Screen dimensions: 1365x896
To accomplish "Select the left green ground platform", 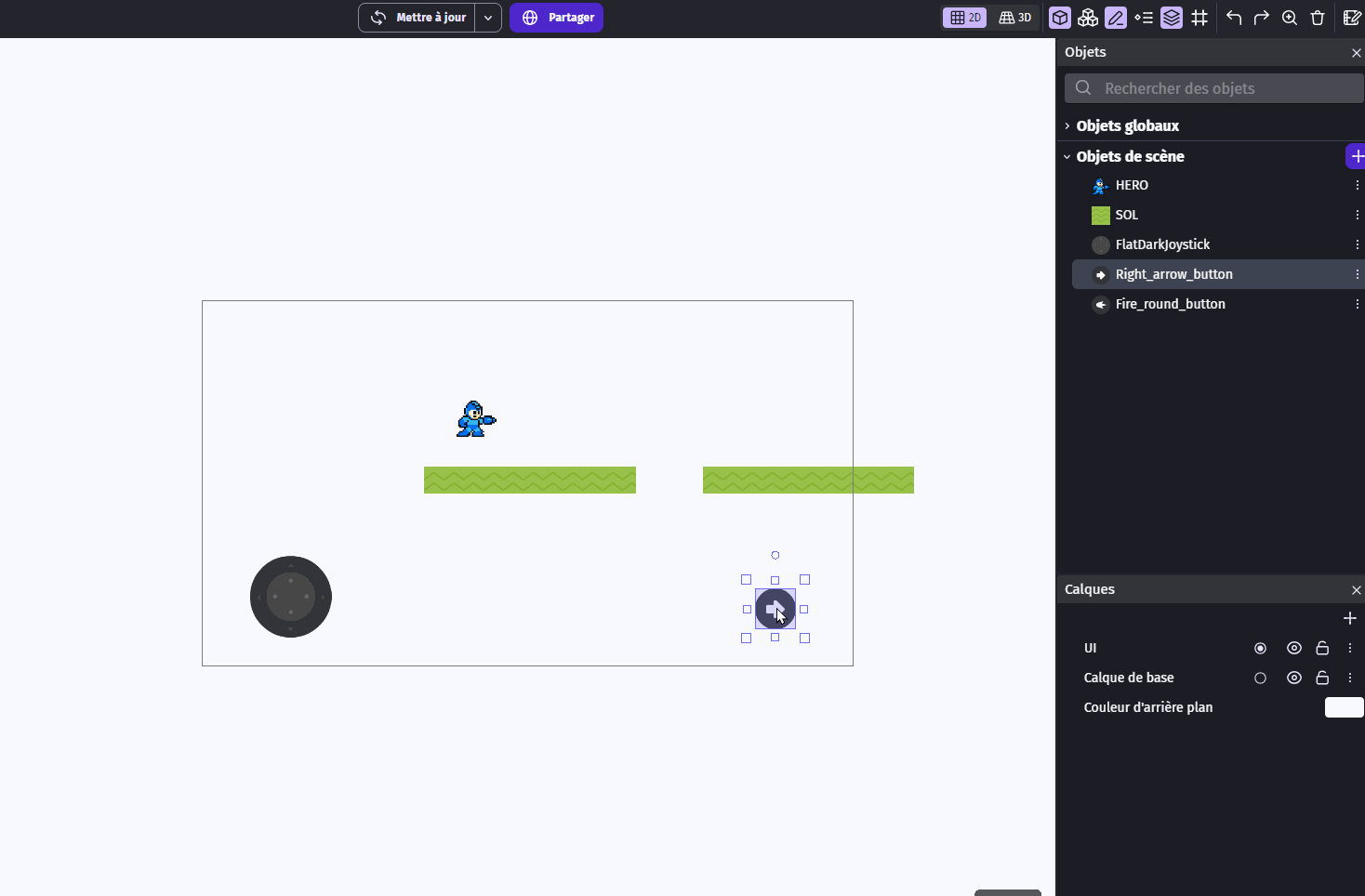I will click(x=530, y=480).
